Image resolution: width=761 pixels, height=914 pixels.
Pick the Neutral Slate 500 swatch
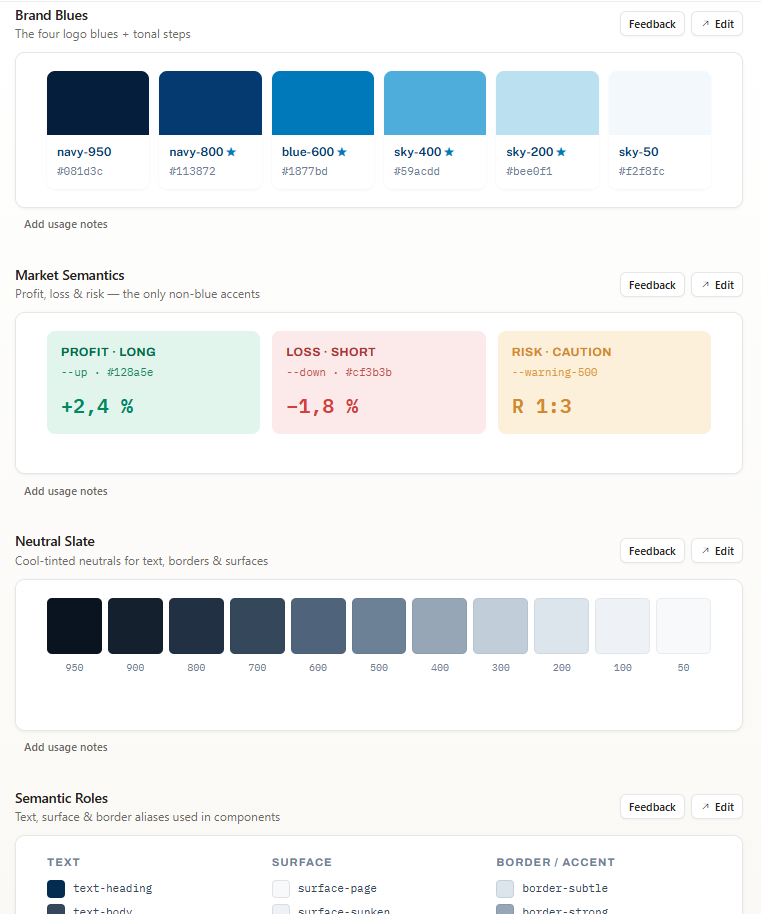click(379, 626)
